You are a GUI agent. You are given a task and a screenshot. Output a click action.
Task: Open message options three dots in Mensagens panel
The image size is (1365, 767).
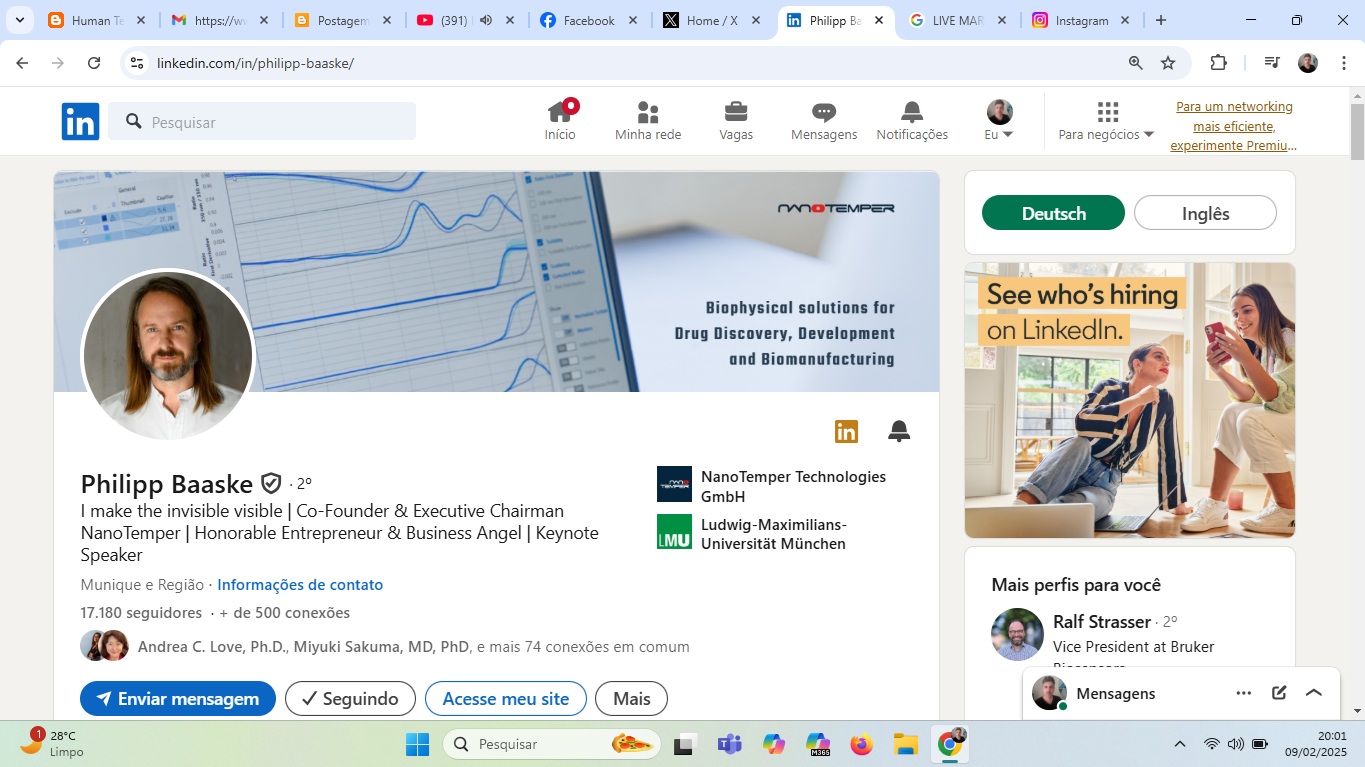point(1243,693)
